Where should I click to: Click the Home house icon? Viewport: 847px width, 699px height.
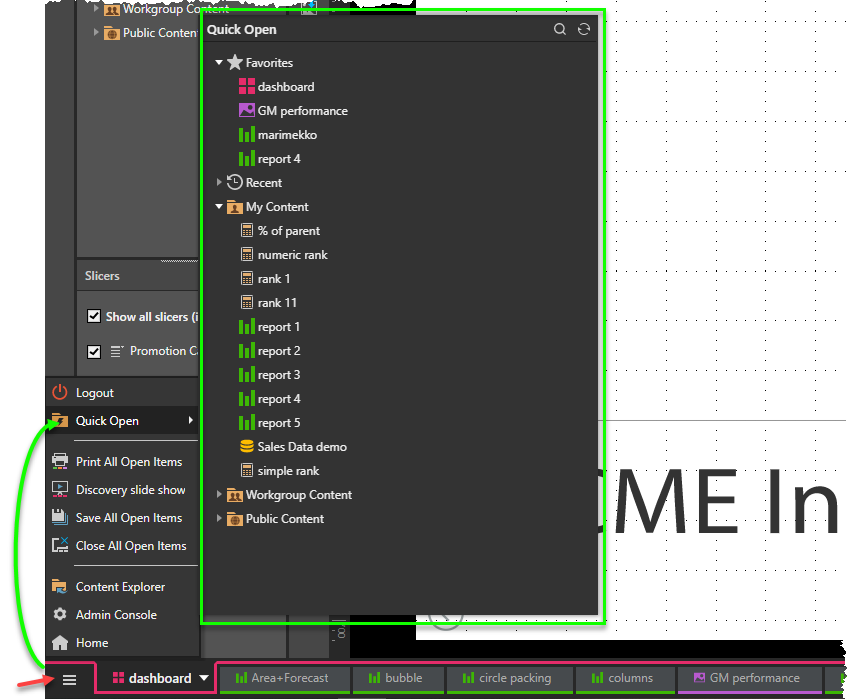point(60,643)
